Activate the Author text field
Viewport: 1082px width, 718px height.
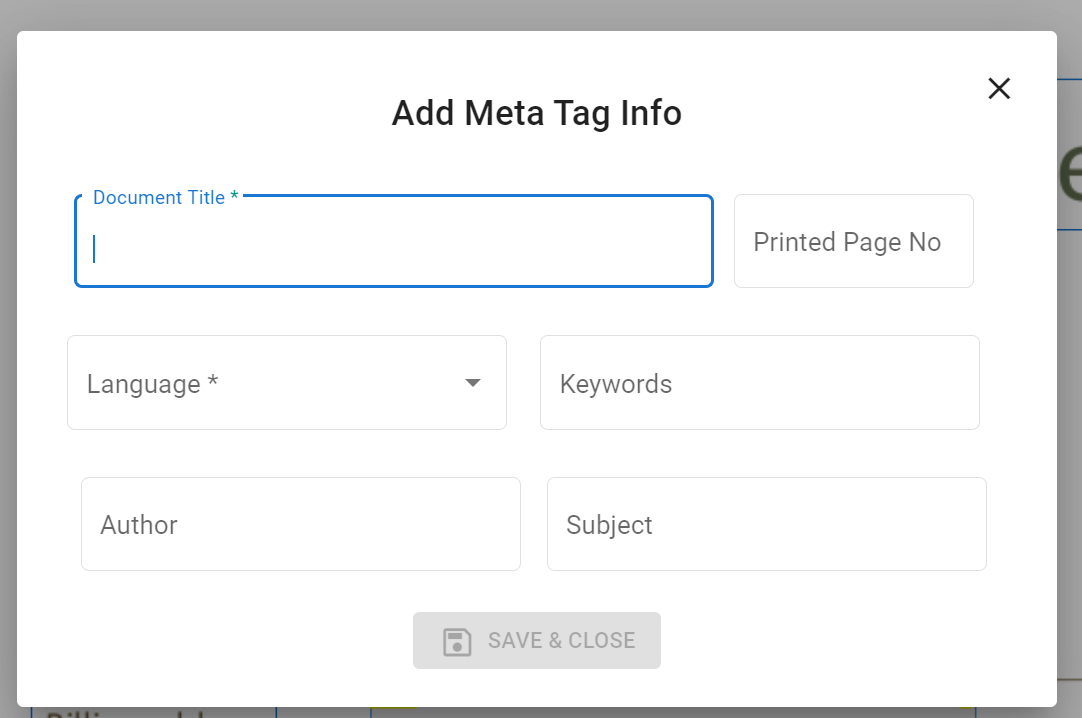[x=300, y=524]
